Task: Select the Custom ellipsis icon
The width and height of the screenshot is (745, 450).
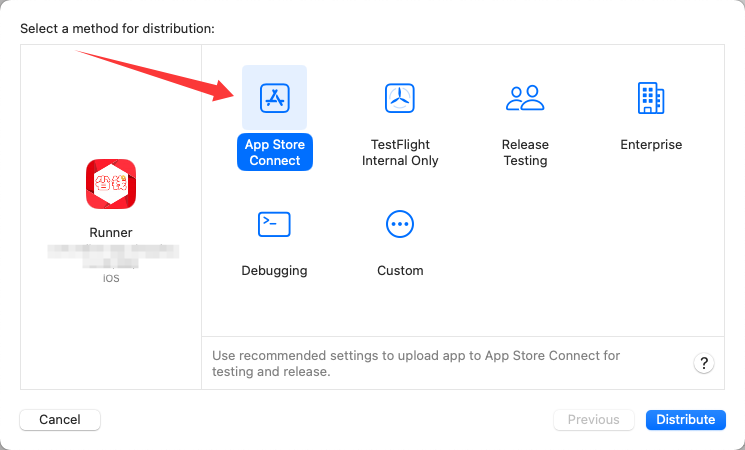Action: (x=400, y=224)
